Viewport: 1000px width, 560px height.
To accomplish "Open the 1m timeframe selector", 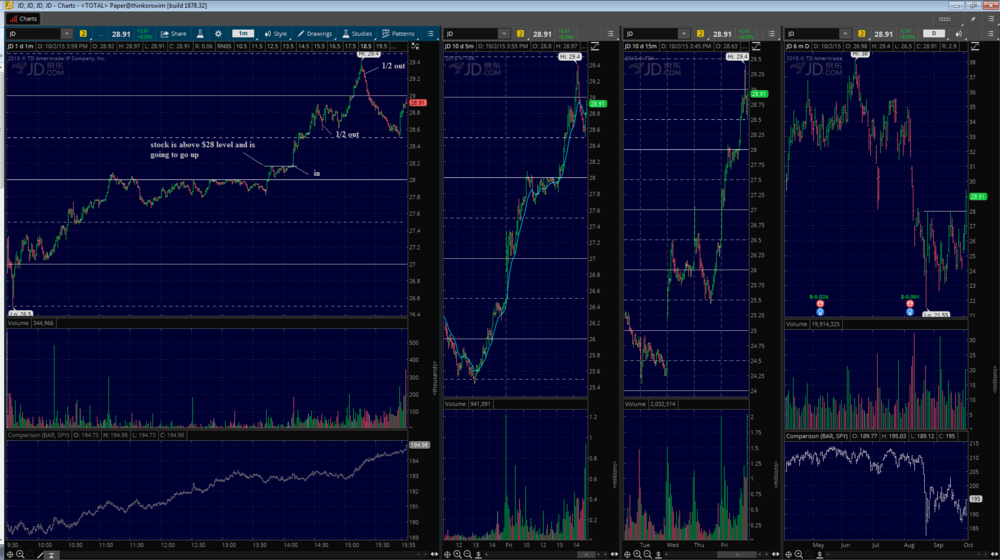I will point(243,34).
